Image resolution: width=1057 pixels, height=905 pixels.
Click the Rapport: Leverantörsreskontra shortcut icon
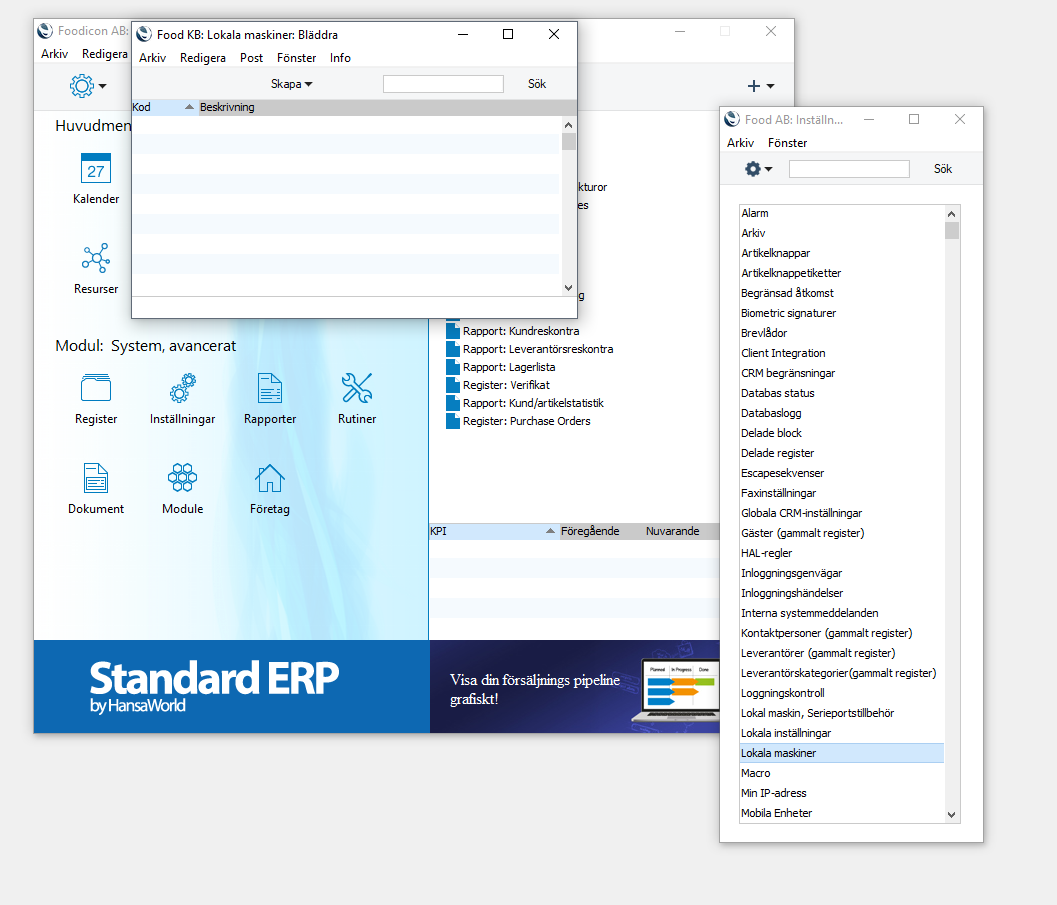pos(453,349)
